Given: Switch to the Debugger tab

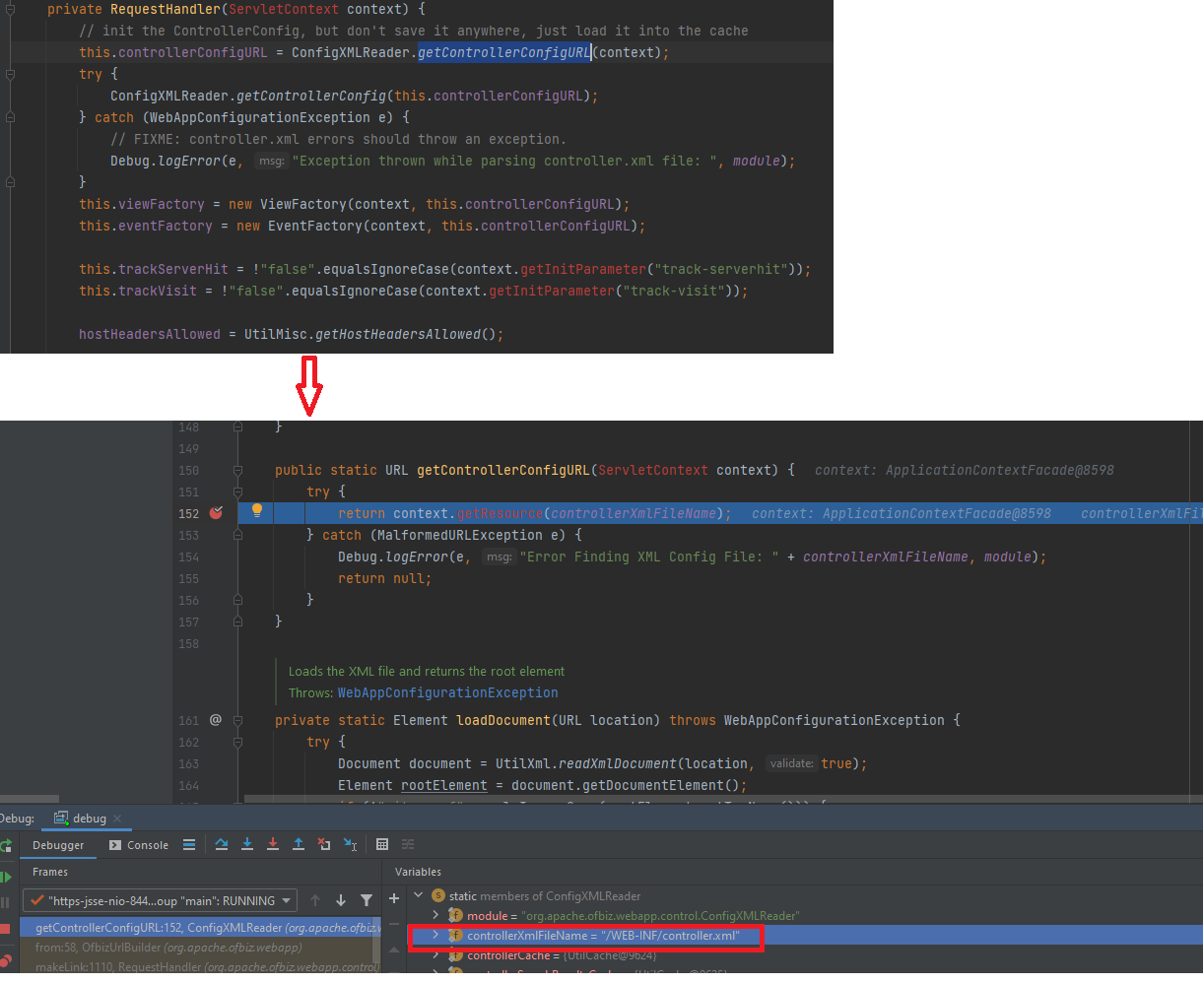Looking at the screenshot, I should (58, 845).
